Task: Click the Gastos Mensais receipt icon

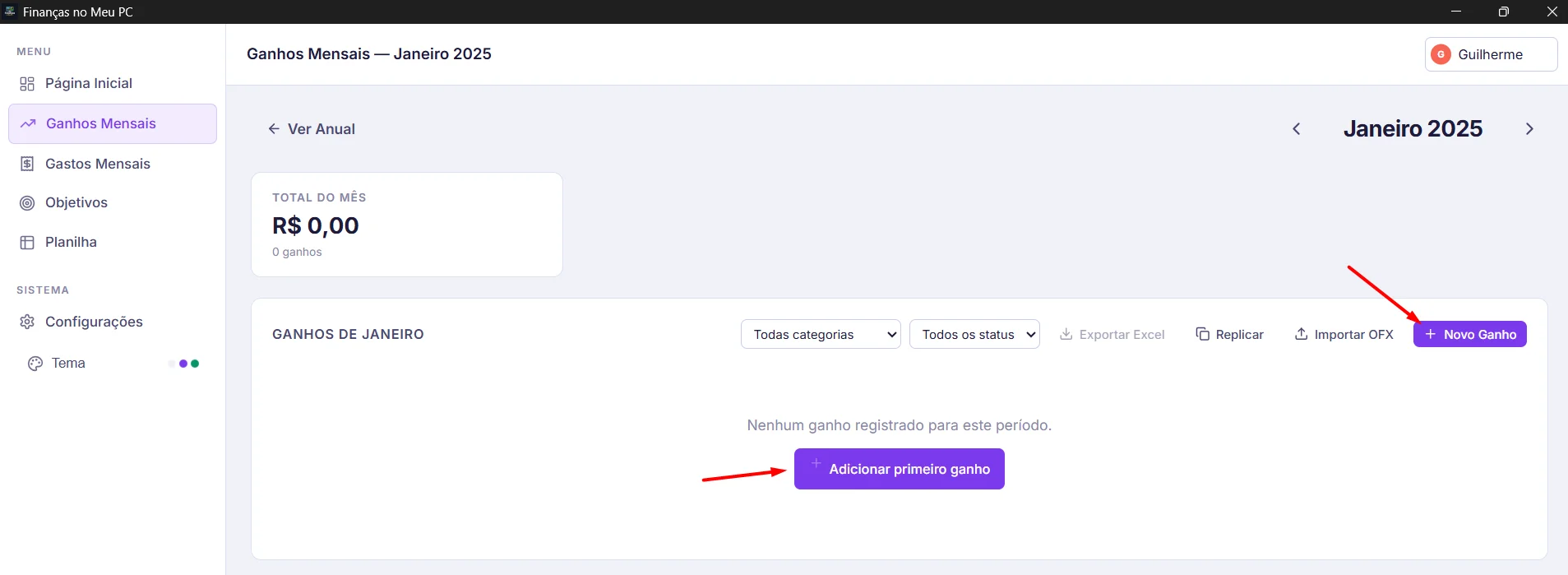Action: click(x=27, y=164)
